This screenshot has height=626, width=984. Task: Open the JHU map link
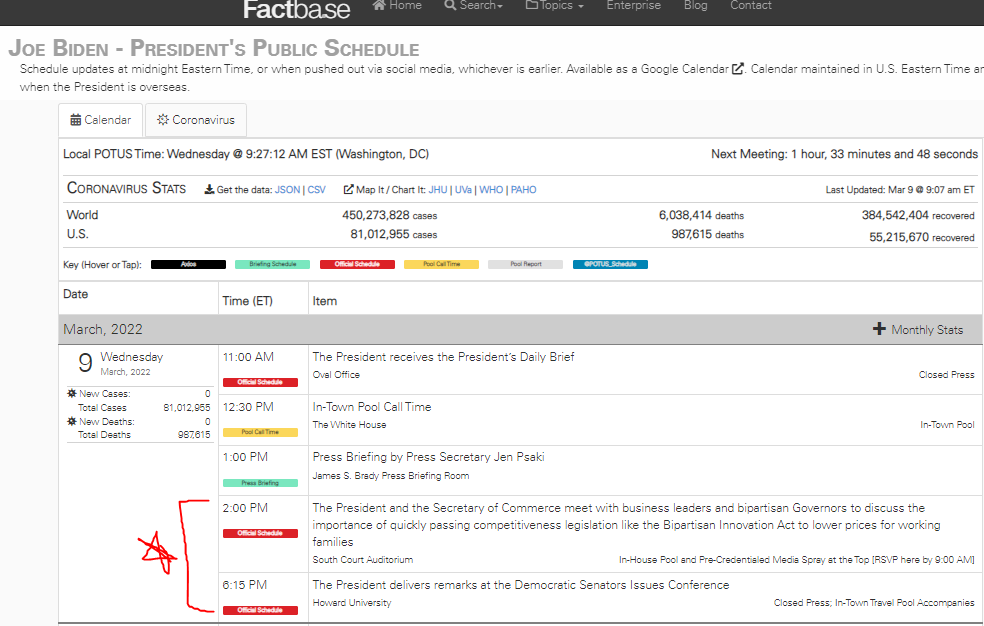pyautogui.click(x=438, y=190)
